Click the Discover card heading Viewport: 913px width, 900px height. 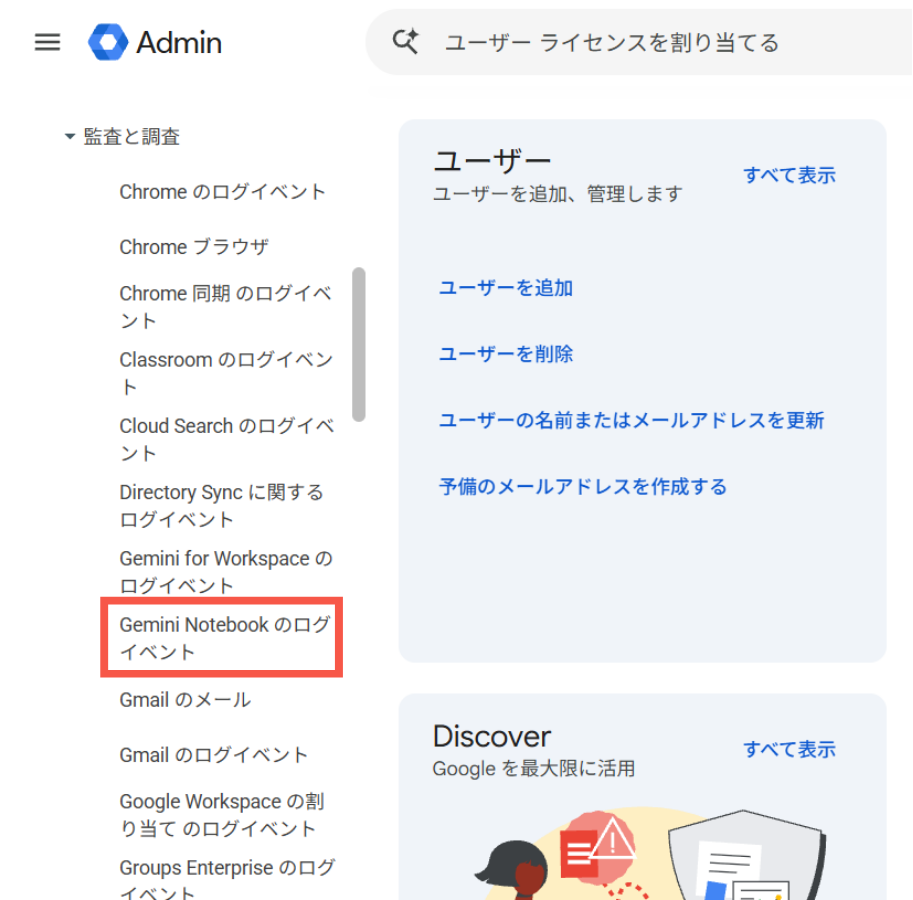click(491, 736)
